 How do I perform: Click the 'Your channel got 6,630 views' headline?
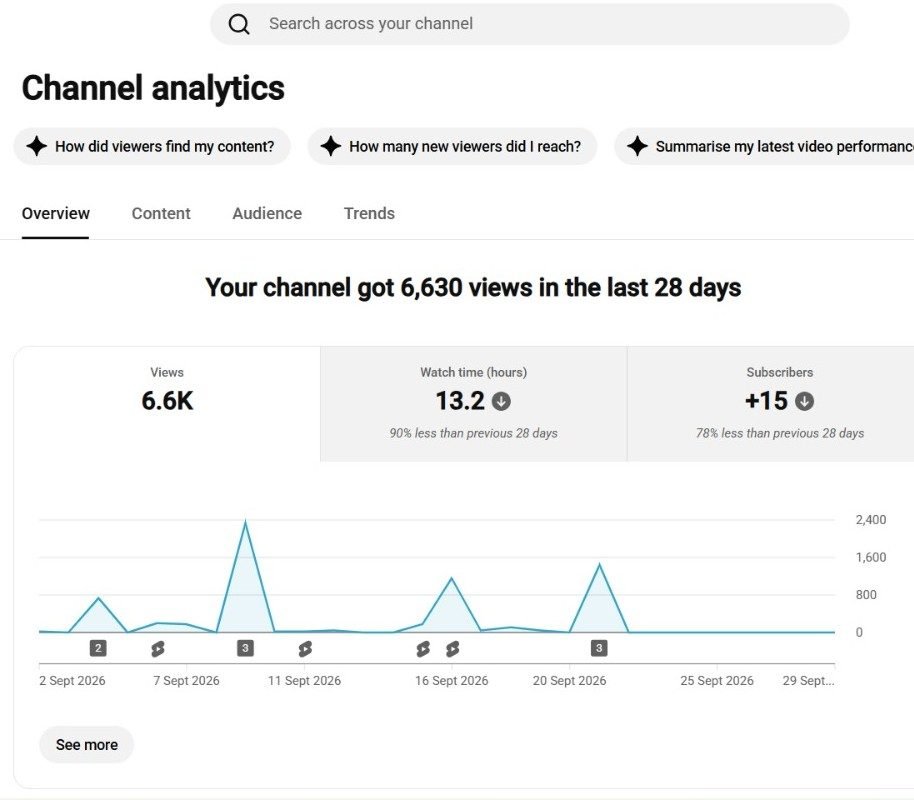[473, 287]
